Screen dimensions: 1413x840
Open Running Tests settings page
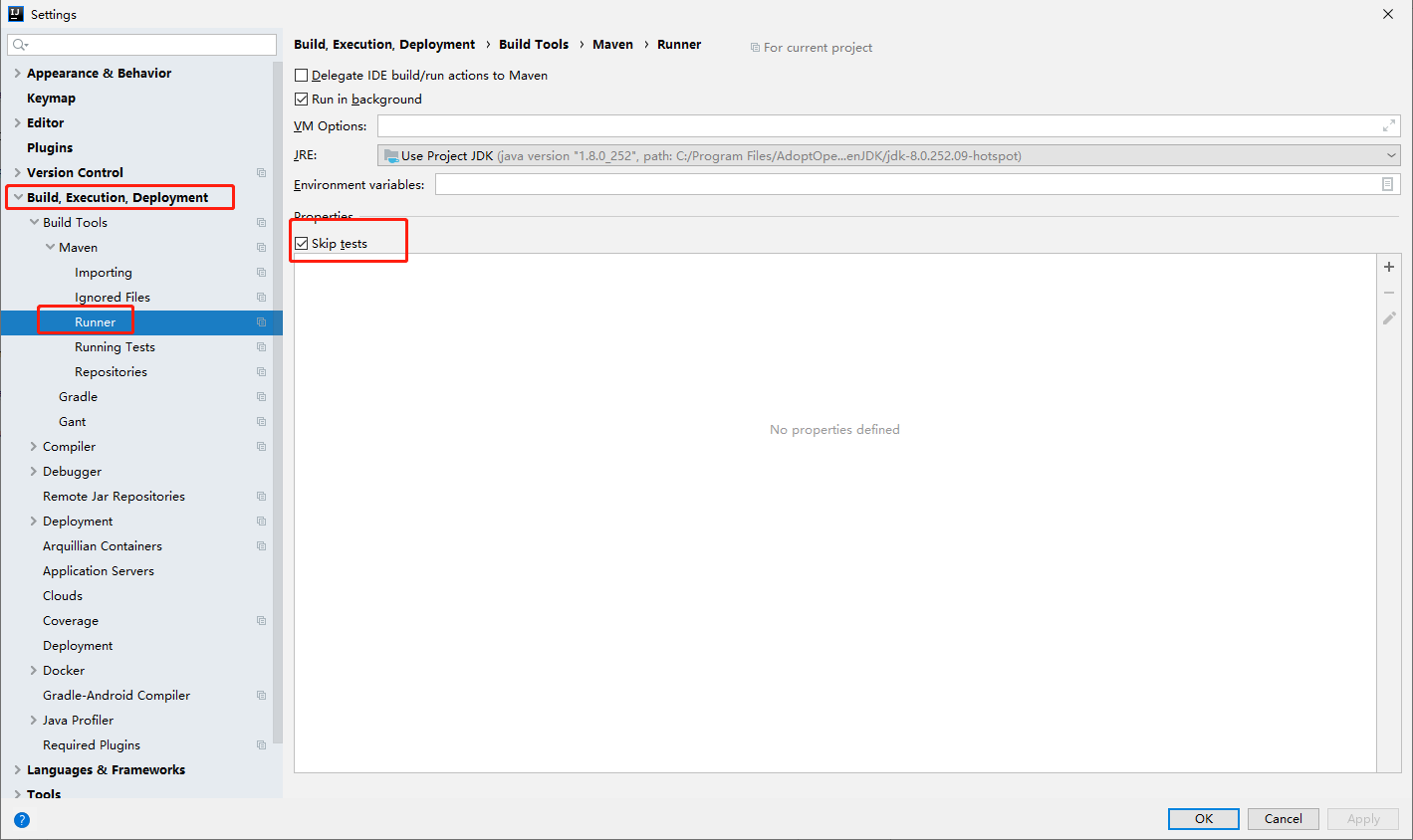[115, 347]
